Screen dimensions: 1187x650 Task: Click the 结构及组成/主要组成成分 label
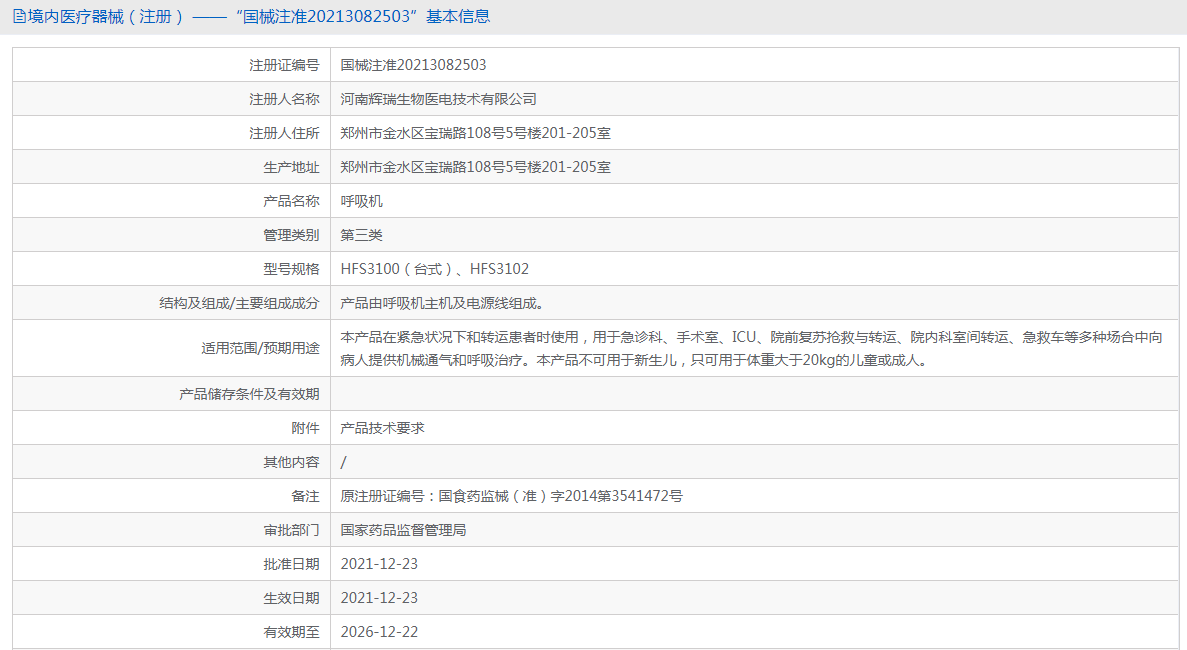pyautogui.click(x=239, y=303)
